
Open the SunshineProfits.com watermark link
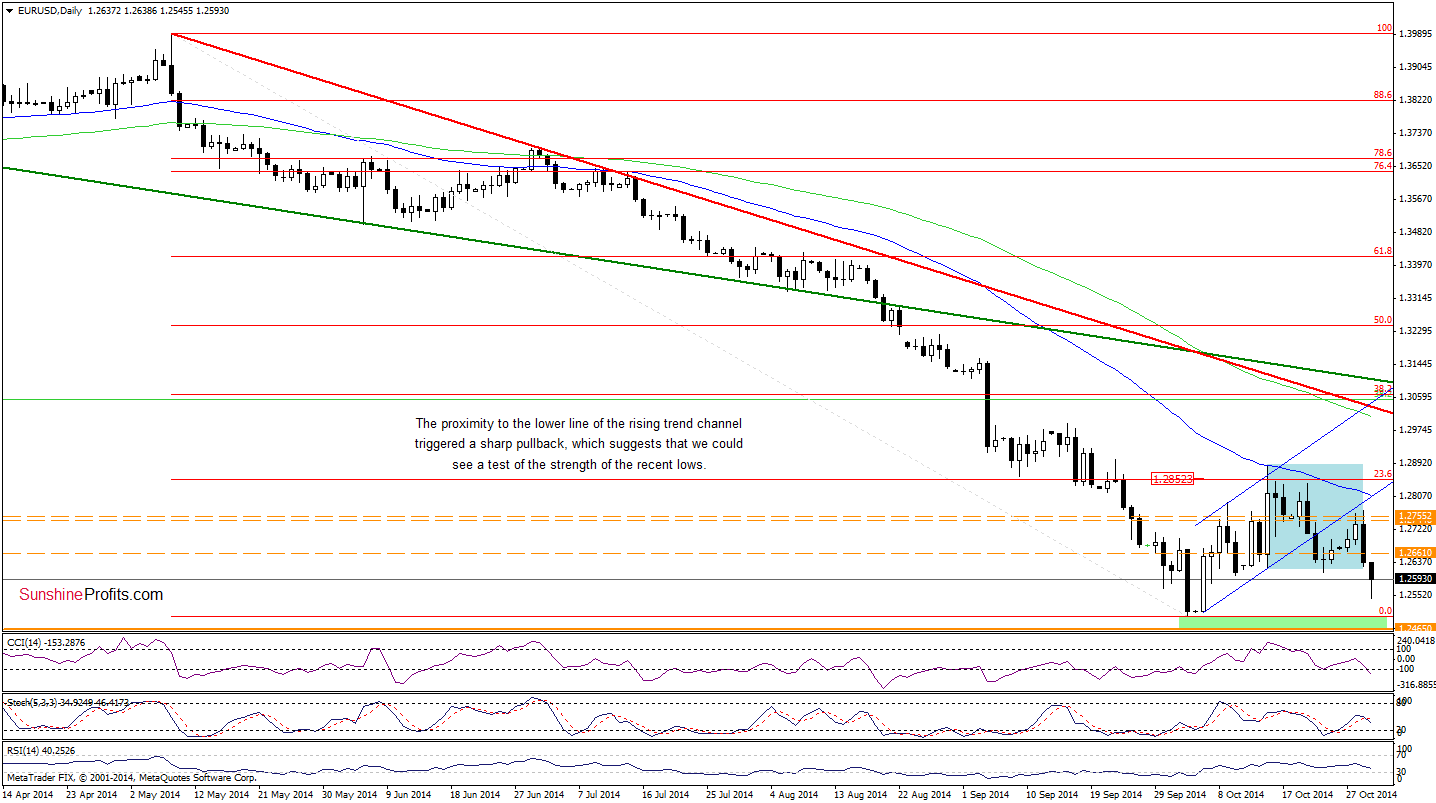click(91, 594)
